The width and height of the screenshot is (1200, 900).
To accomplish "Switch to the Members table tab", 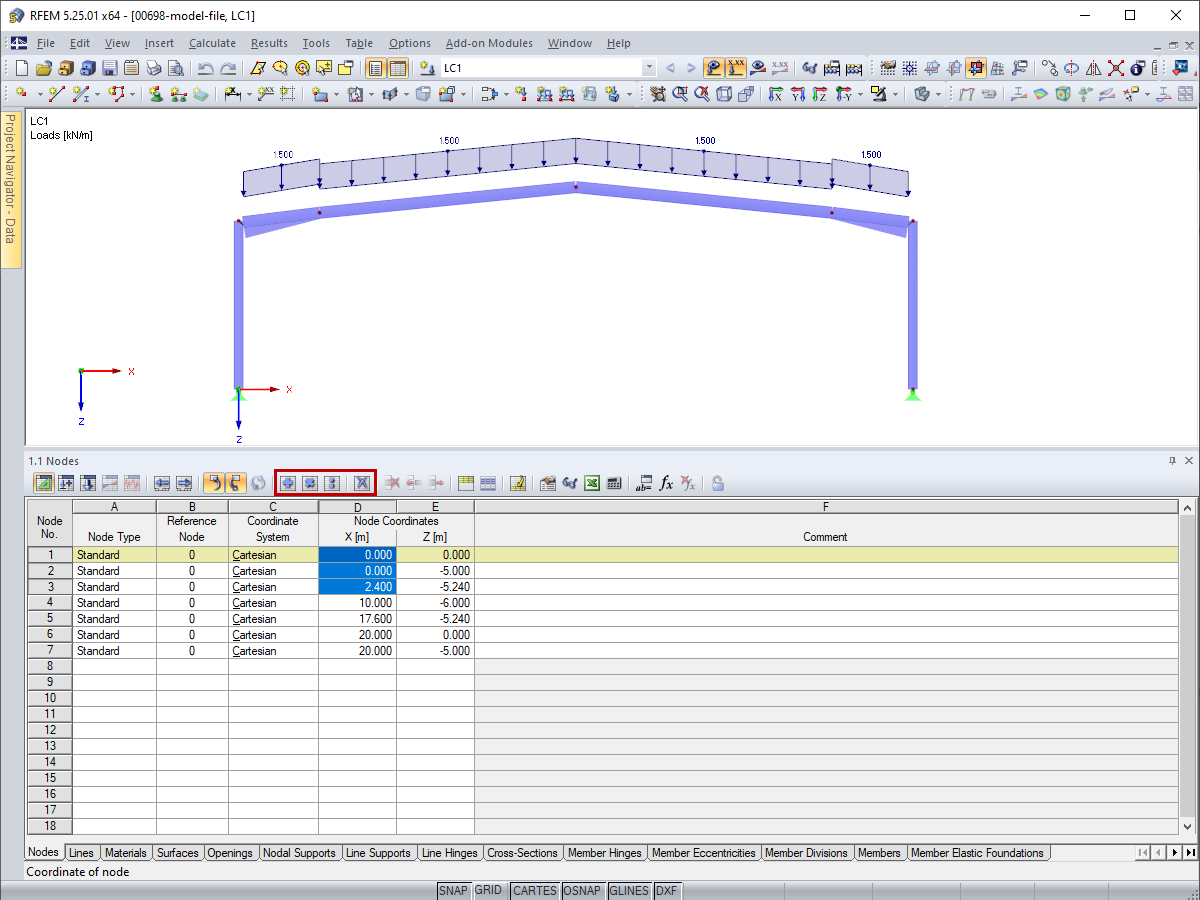I will tap(879, 853).
